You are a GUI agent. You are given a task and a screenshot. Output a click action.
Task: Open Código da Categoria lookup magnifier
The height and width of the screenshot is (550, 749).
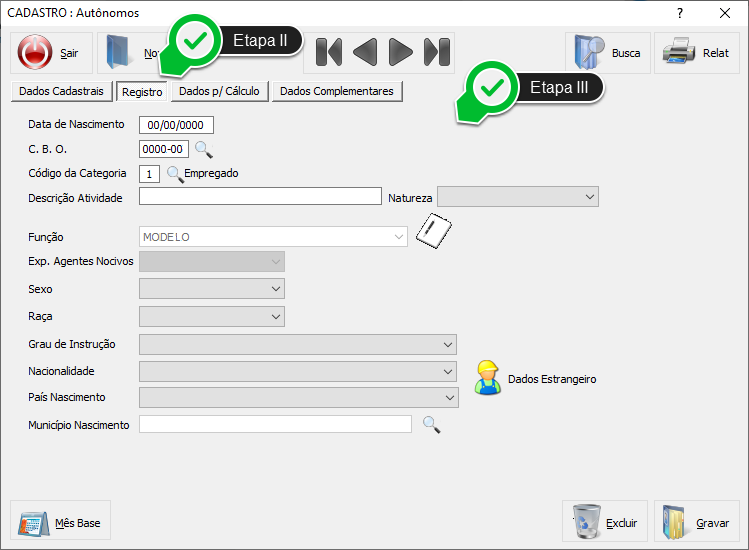(x=174, y=174)
